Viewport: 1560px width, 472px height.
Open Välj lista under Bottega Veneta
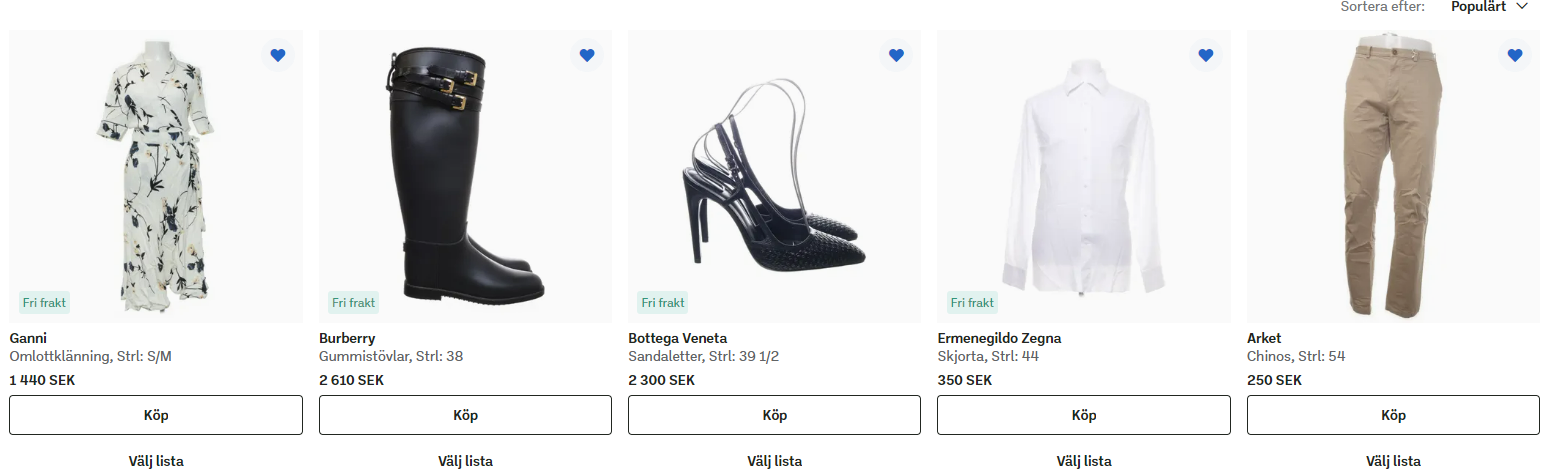(774, 461)
